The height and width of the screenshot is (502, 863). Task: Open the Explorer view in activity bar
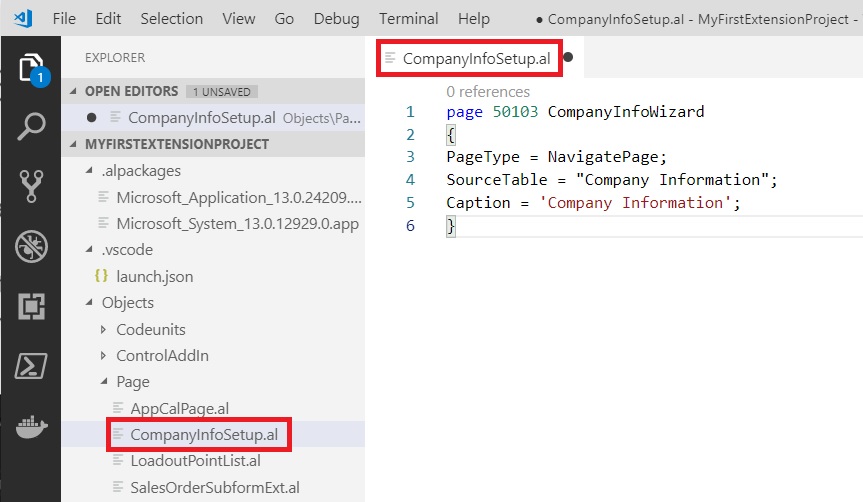pyautogui.click(x=30, y=68)
